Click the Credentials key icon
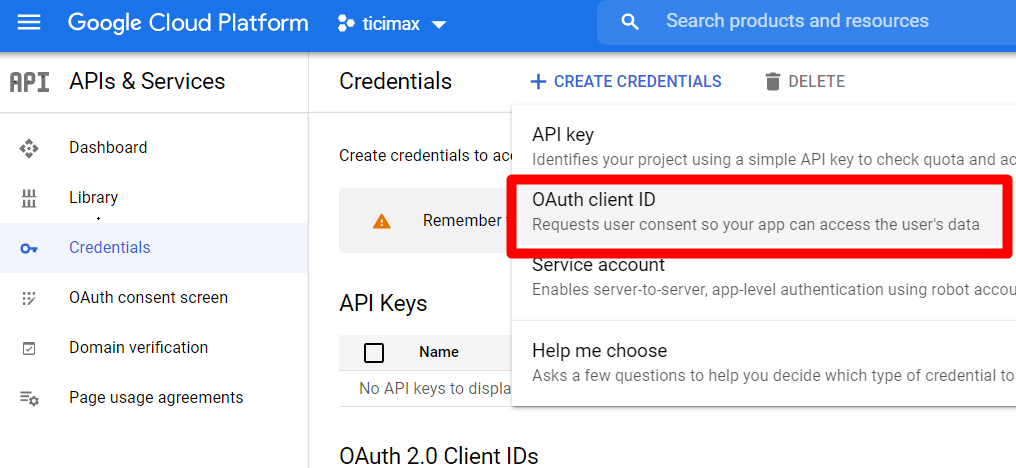Image resolution: width=1016 pixels, height=468 pixels. click(29, 248)
